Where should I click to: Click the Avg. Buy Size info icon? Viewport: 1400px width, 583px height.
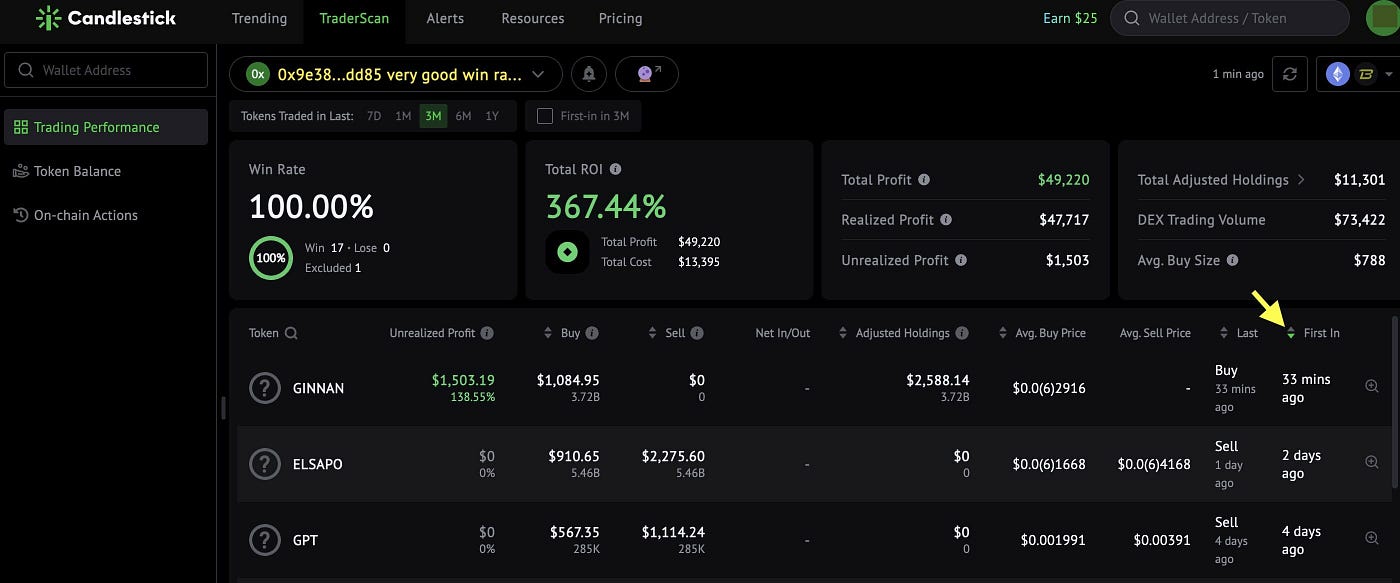pos(1233,260)
